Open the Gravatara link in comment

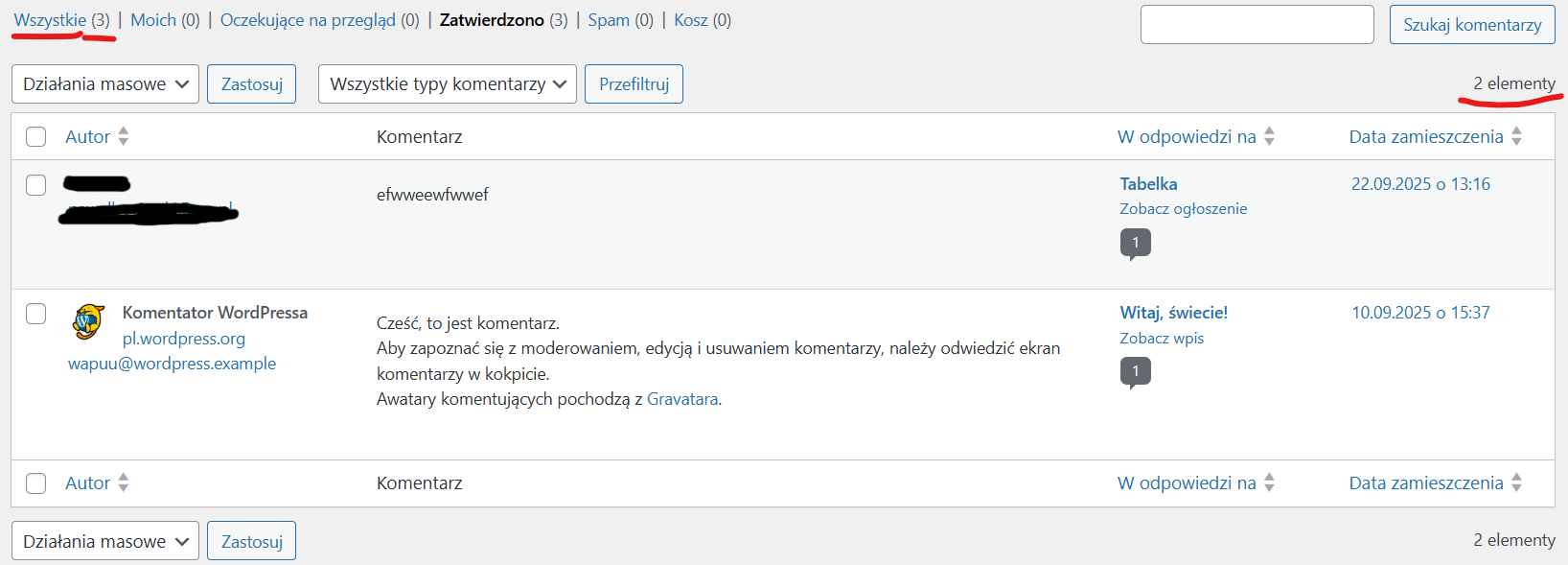(x=681, y=399)
